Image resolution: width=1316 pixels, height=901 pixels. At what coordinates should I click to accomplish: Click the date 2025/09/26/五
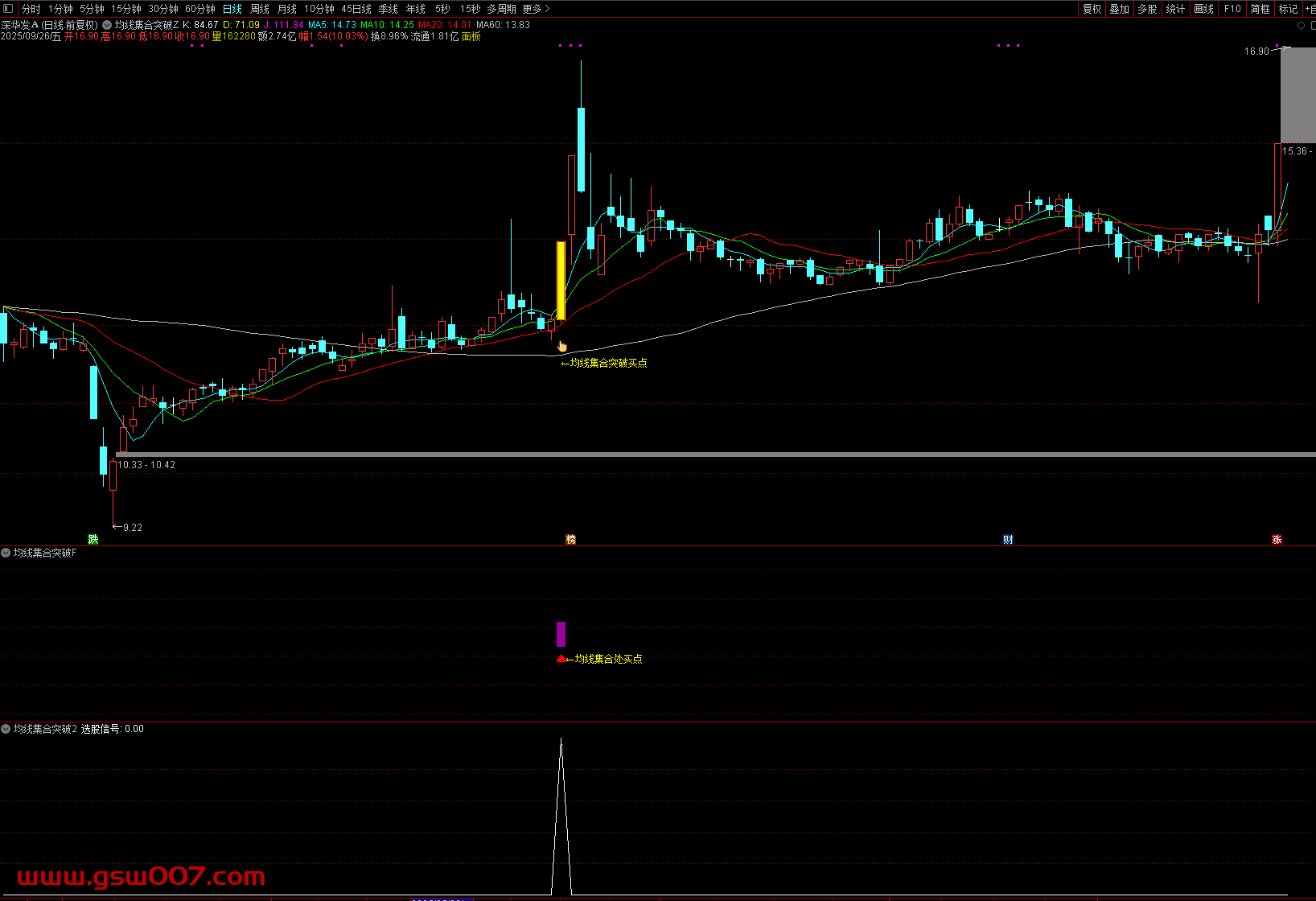coord(31,36)
